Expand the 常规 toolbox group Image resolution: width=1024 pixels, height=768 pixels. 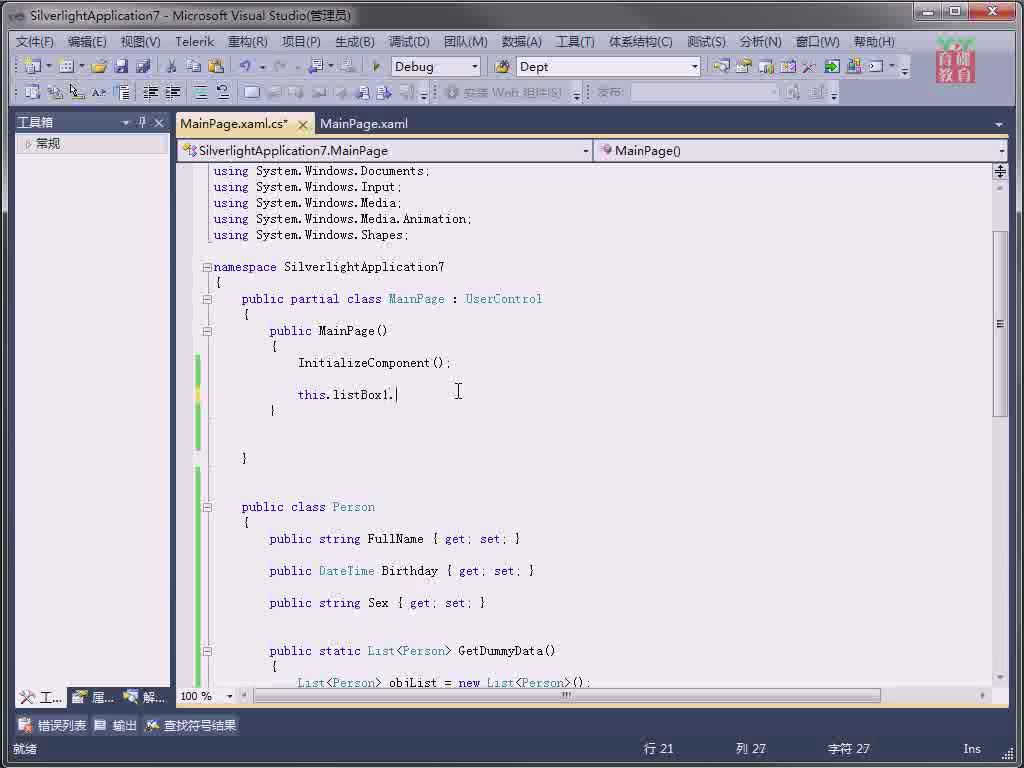[27, 144]
